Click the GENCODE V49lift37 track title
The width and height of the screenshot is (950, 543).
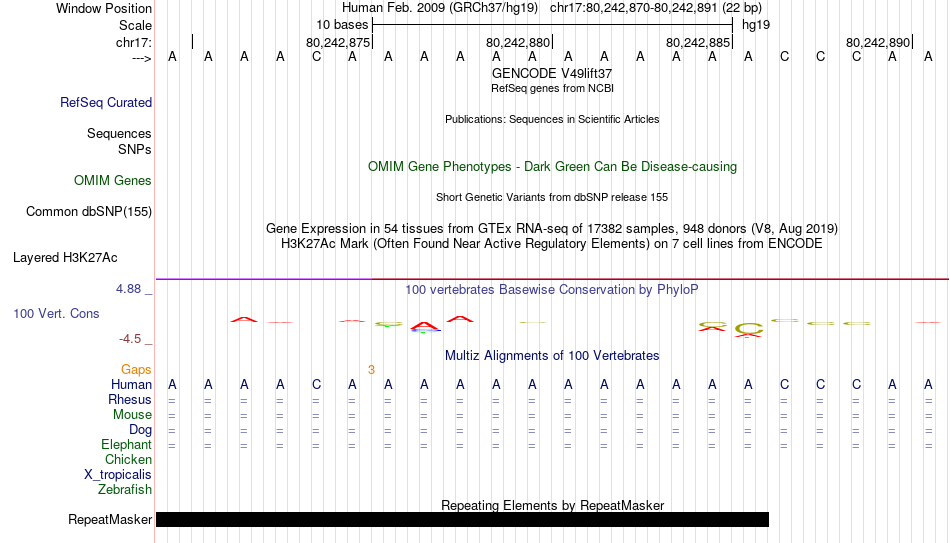[x=552, y=73]
